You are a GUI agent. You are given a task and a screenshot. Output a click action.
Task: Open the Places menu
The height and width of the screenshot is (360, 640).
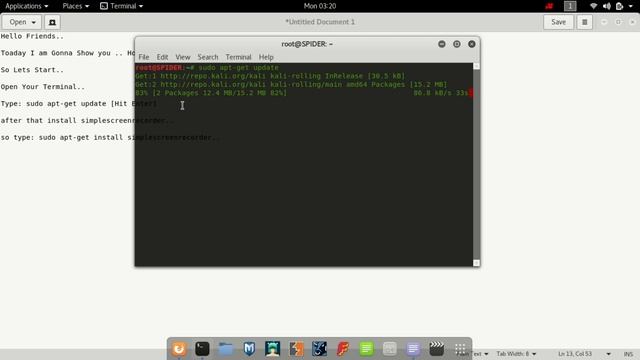click(x=76, y=6)
